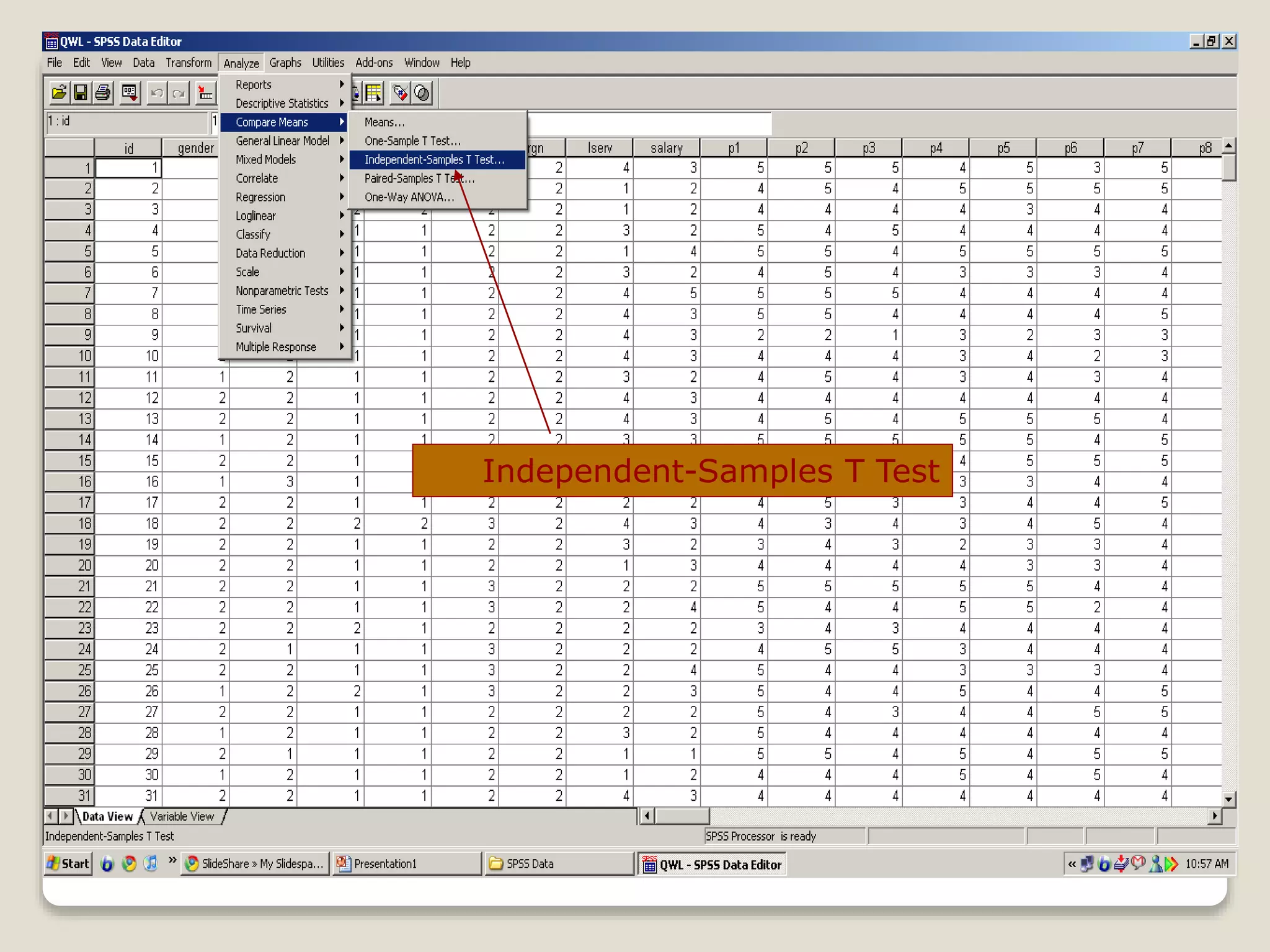Screen dimensions: 1270x952
Task: Switch to the Variable View tab
Action: 182,816
